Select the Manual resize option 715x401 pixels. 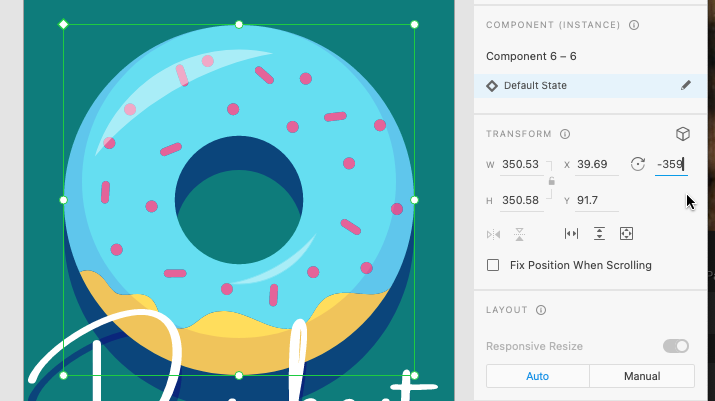tap(641, 376)
